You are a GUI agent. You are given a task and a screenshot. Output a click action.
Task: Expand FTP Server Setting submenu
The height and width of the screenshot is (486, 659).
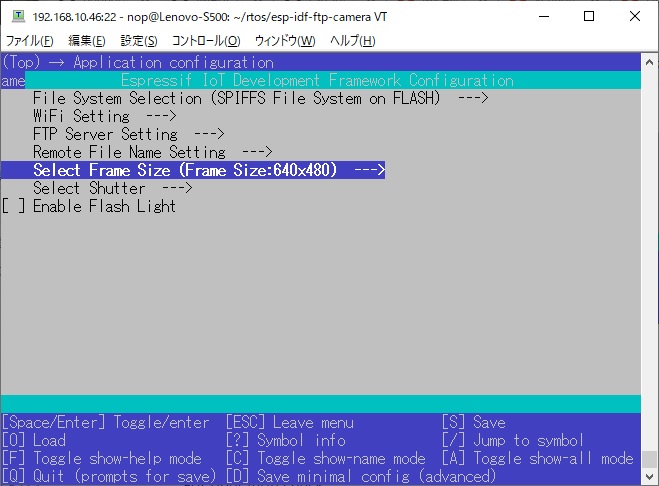point(129,135)
